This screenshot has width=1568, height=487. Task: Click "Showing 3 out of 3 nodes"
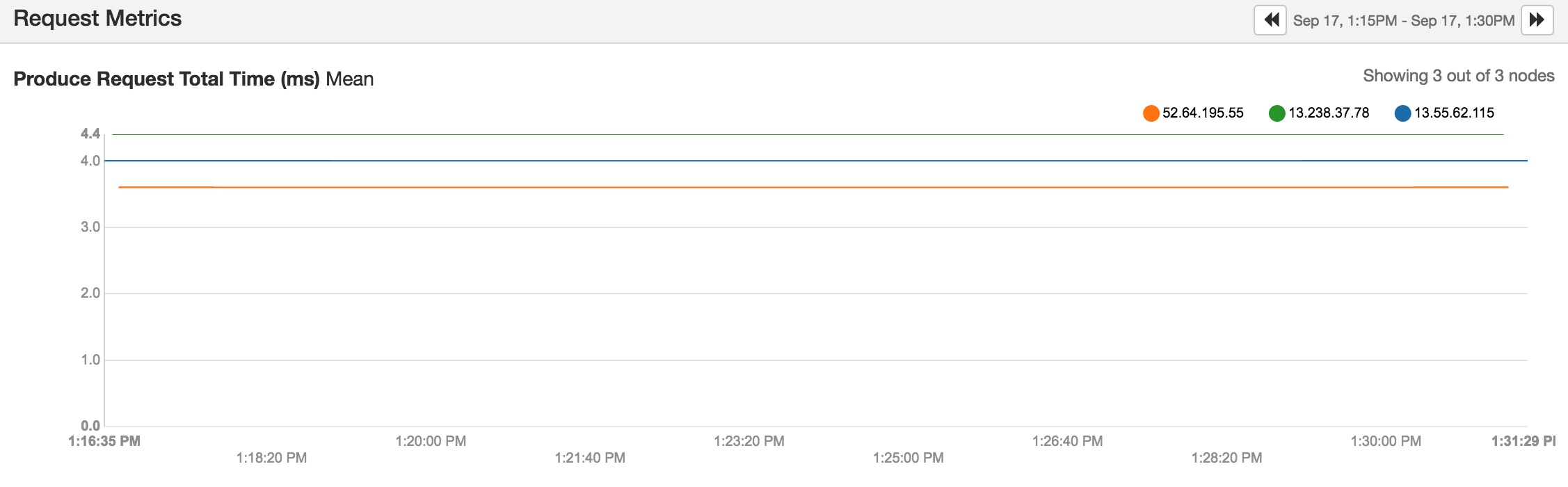[1458, 76]
